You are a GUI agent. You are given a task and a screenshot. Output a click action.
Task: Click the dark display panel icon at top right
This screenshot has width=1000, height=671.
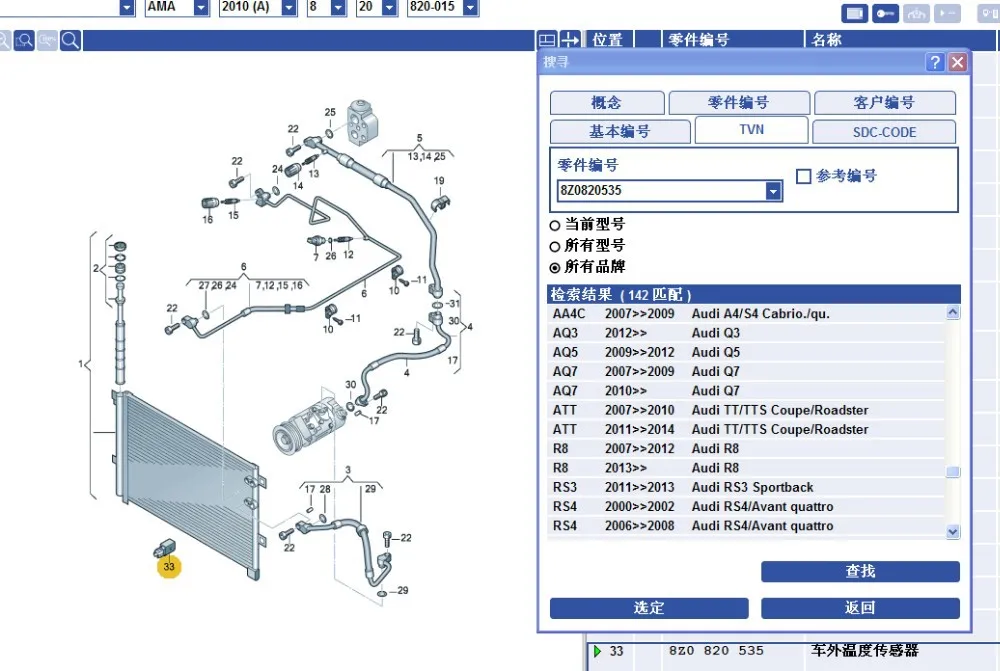coord(855,13)
